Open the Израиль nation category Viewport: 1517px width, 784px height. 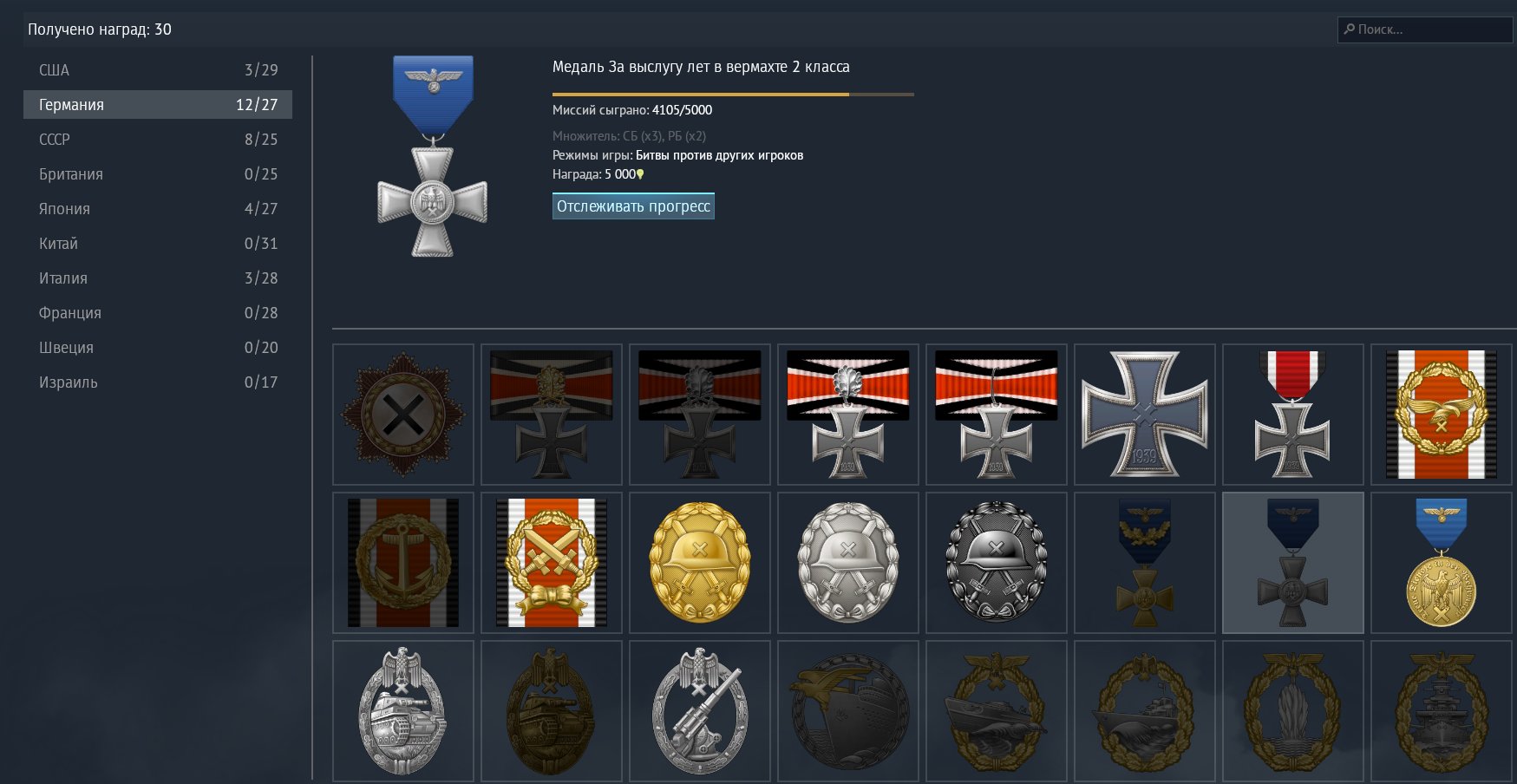pyautogui.click(x=158, y=382)
